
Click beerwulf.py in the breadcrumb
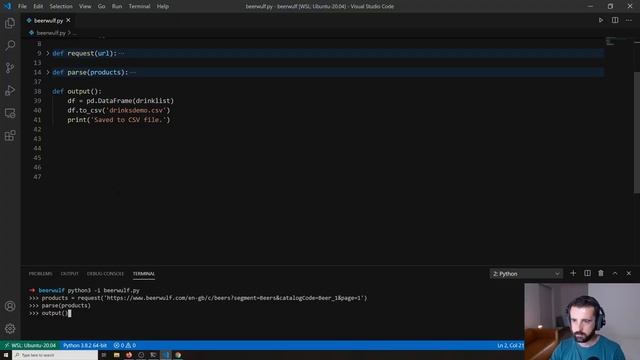pyautogui.click(x=51, y=33)
